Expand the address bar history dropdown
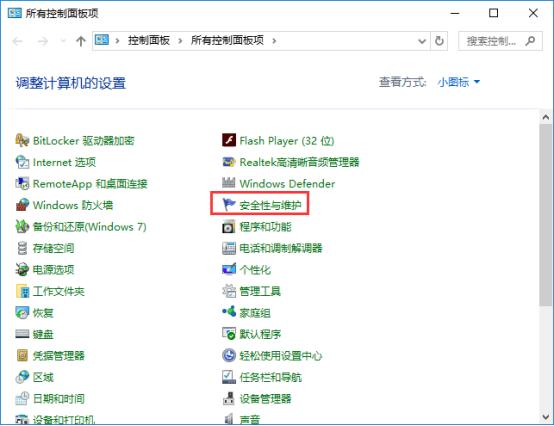The width and height of the screenshot is (554, 426). (x=422, y=41)
